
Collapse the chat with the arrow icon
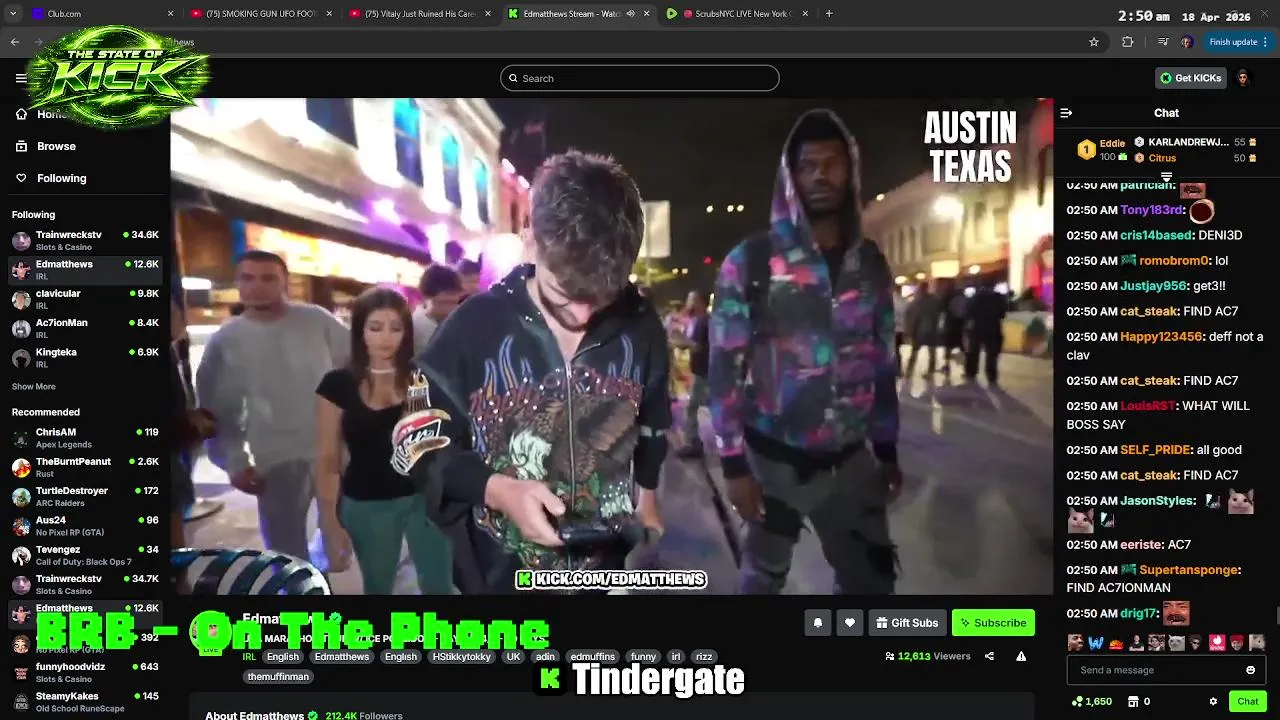pyautogui.click(x=1066, y=113)
